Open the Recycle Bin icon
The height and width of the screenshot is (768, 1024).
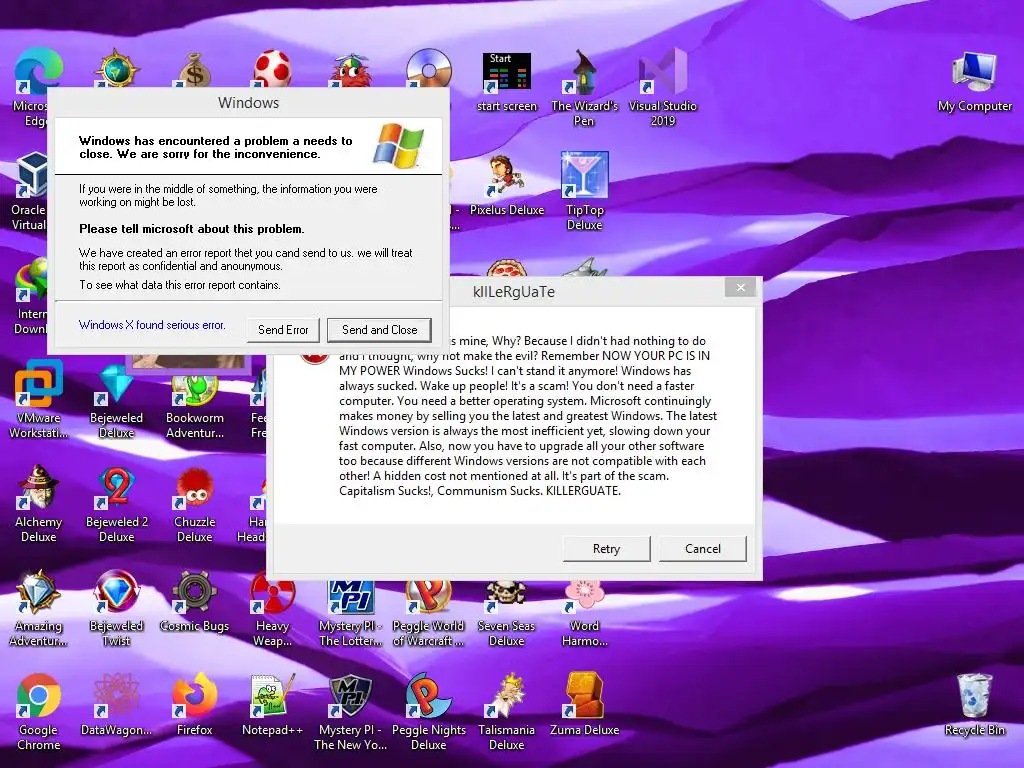pos(974,705)
